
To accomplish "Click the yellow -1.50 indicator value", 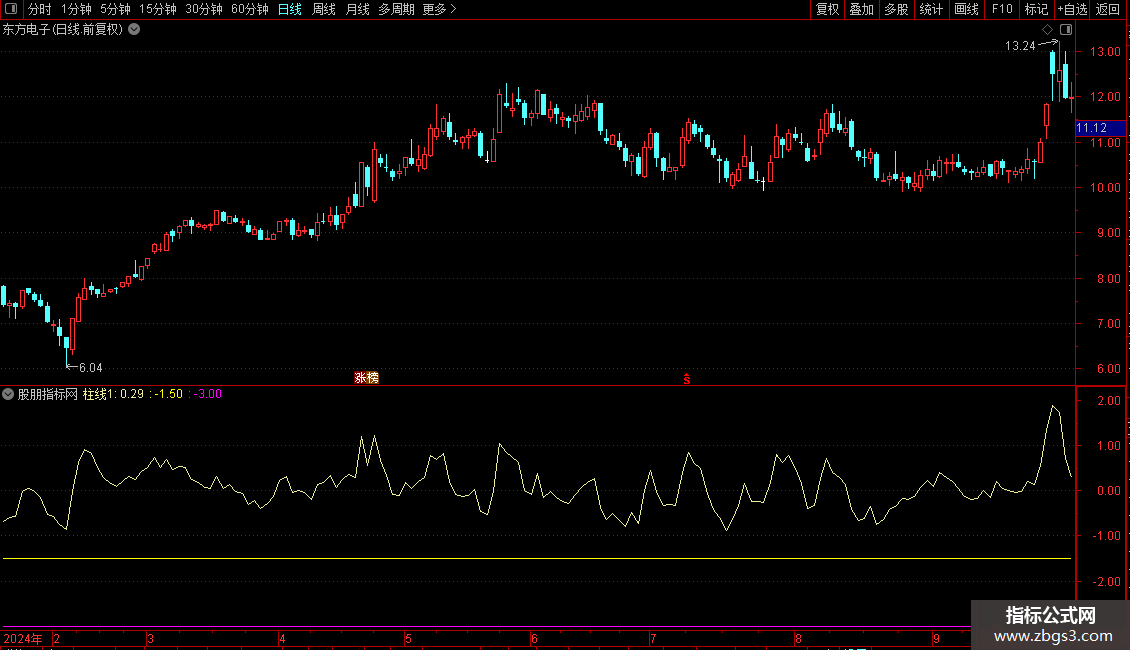I will 169,394.
